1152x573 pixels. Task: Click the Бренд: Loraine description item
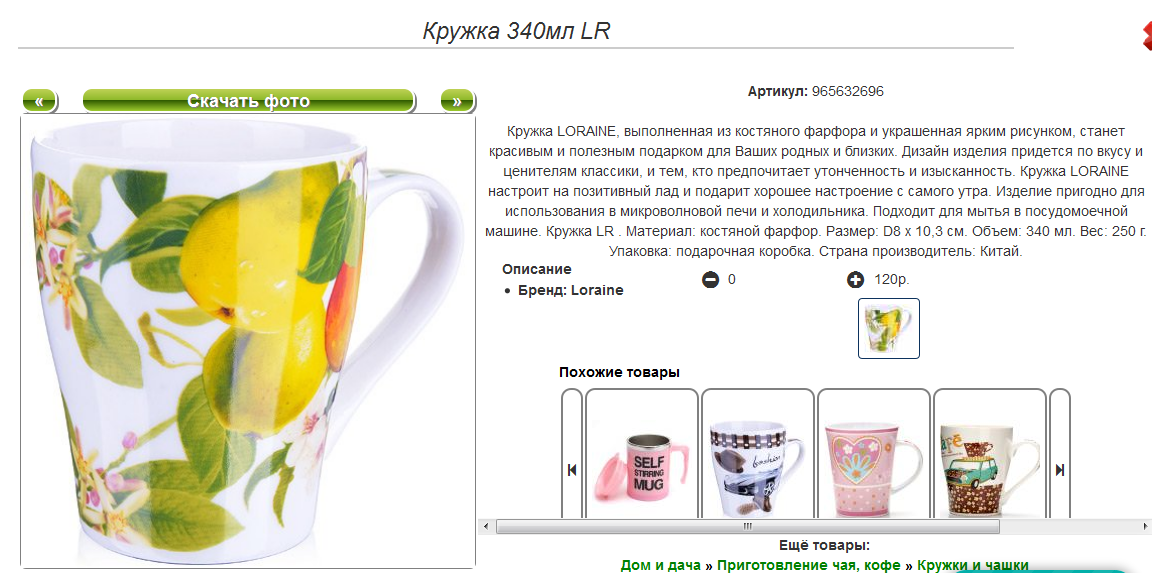570,290
